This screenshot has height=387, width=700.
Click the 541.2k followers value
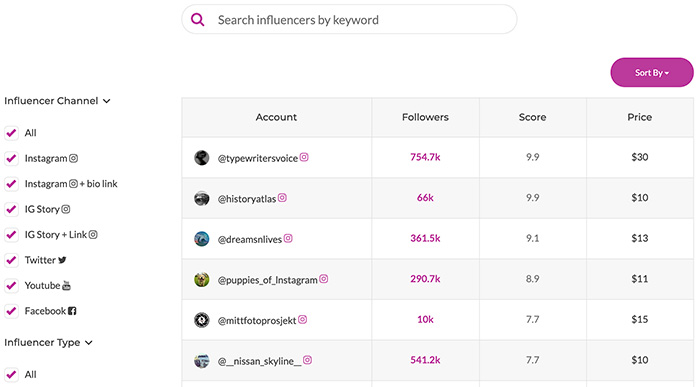pos(425,360)
